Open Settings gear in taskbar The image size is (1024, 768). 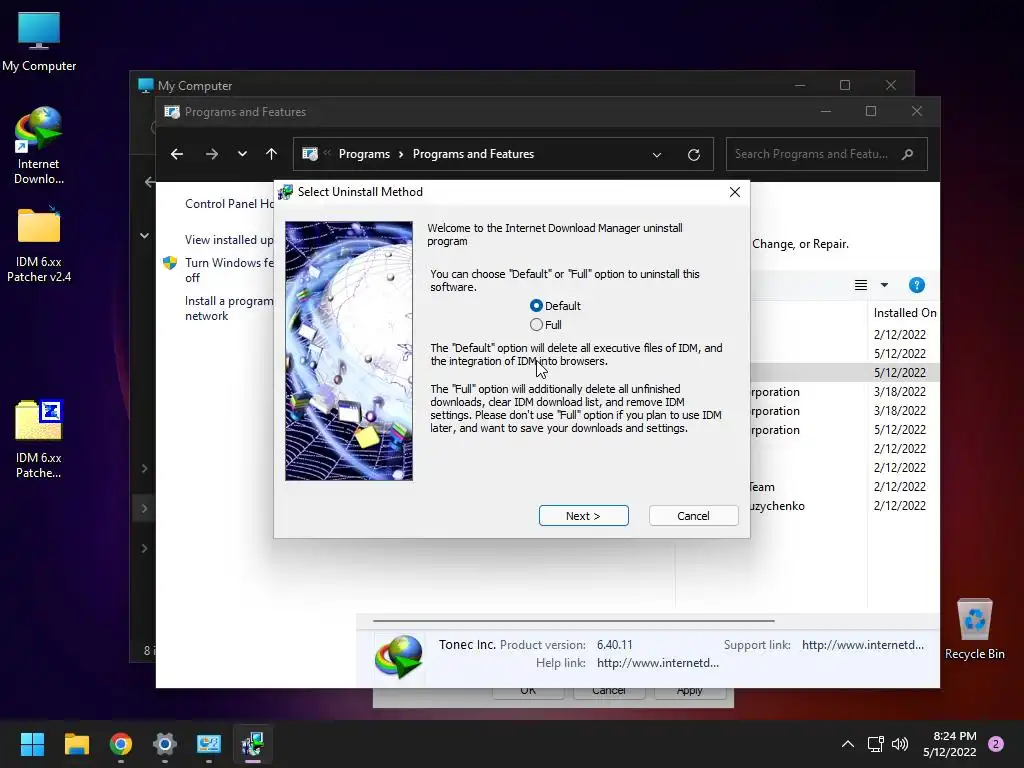[x=165, y=744]
